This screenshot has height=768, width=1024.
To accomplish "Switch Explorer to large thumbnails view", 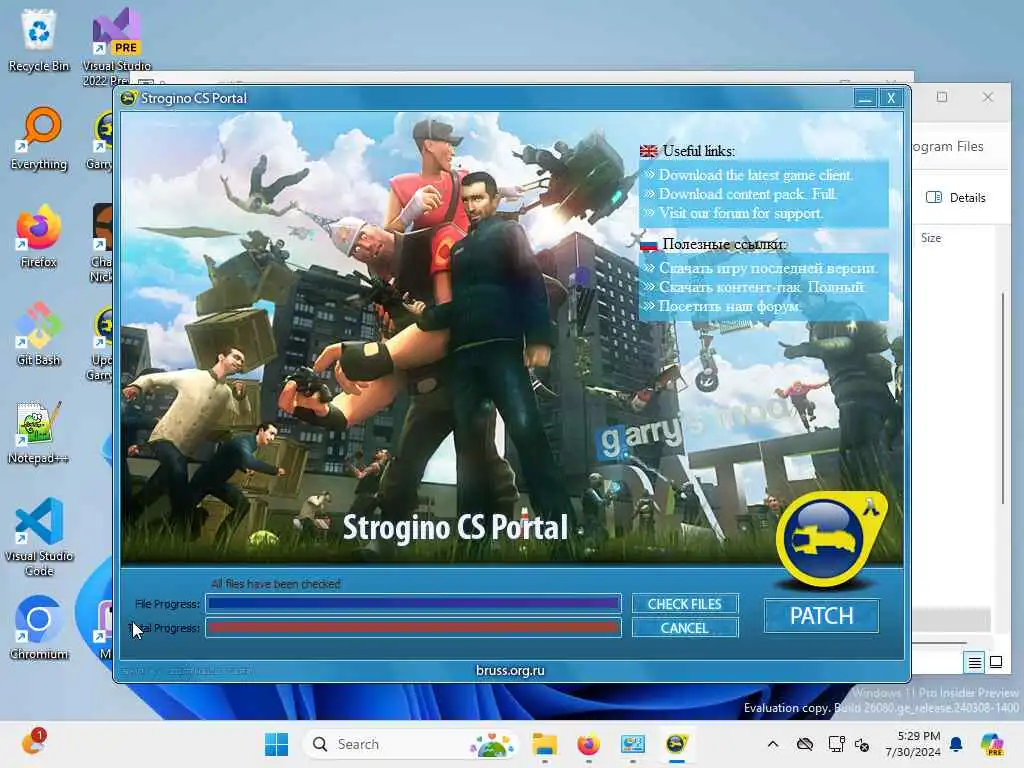I will pos(996,662).
